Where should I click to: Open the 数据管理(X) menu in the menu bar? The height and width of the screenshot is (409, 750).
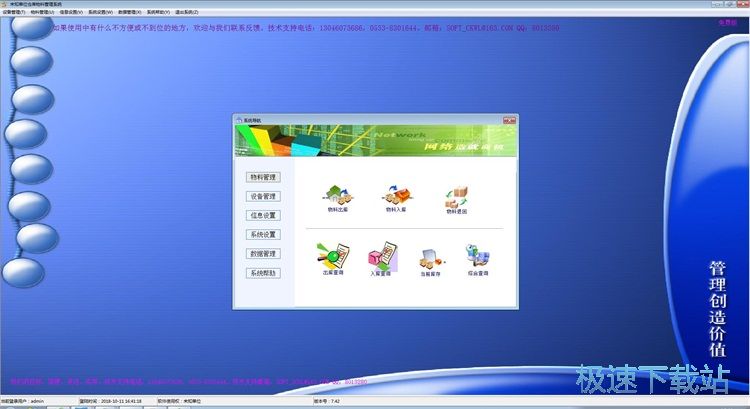(129, 12)
